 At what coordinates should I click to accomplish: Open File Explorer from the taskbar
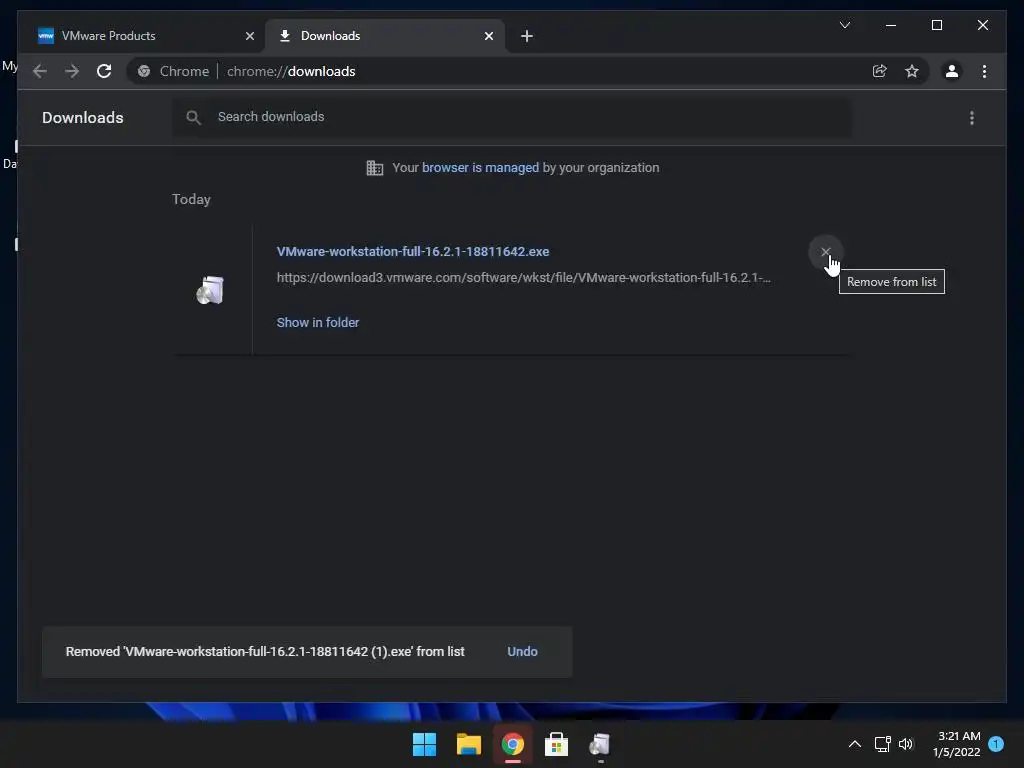468,744
